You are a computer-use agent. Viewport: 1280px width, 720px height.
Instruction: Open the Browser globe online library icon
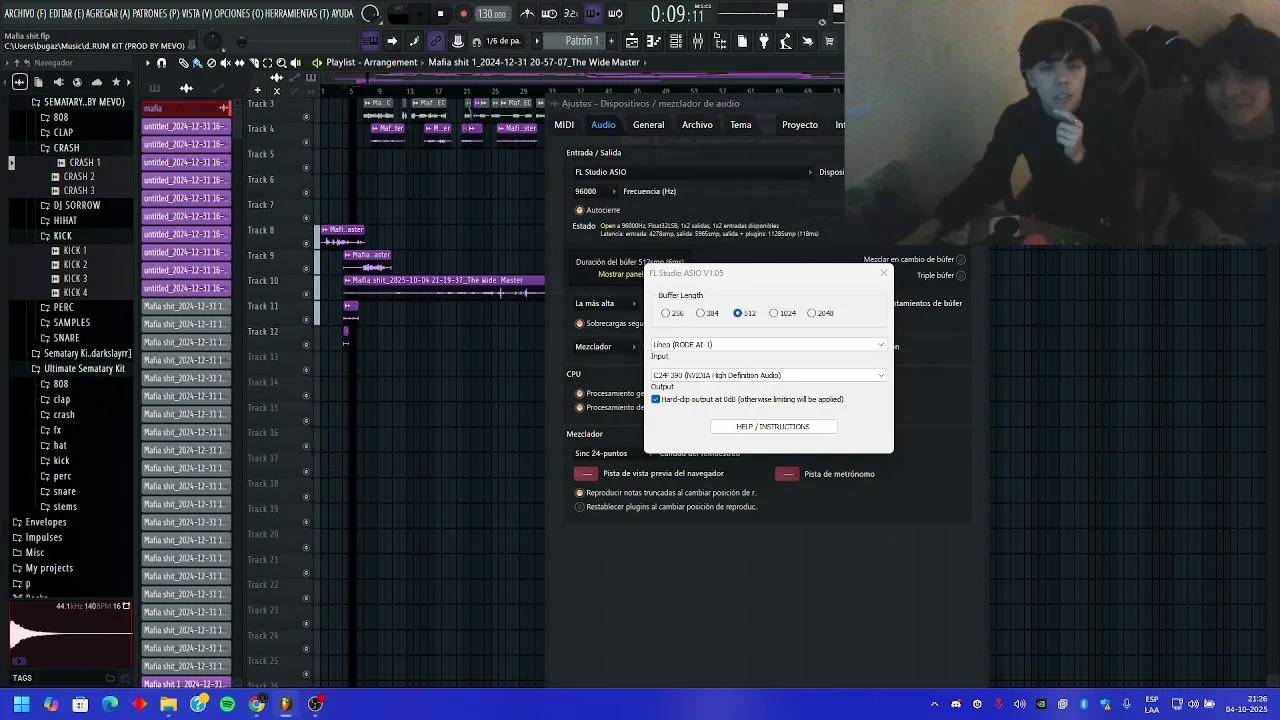pyautogui.click(x=77, y=82)
